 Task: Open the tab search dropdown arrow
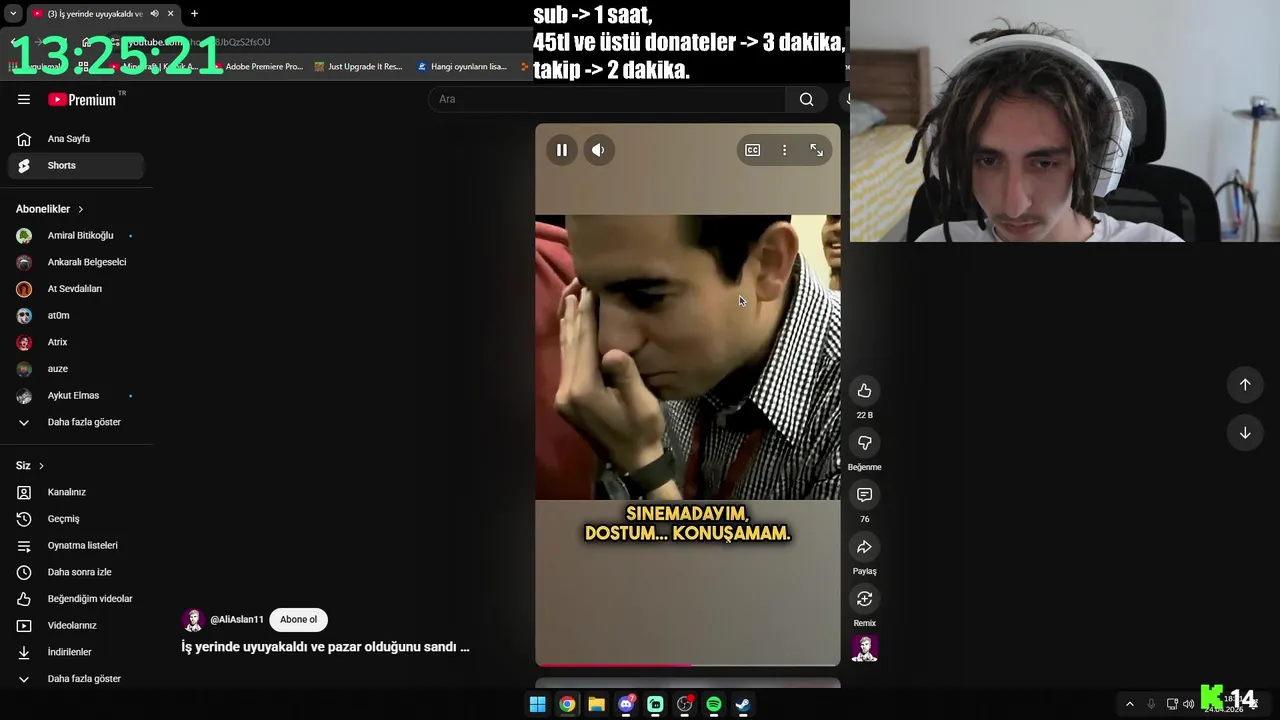(x=13, y=14)
